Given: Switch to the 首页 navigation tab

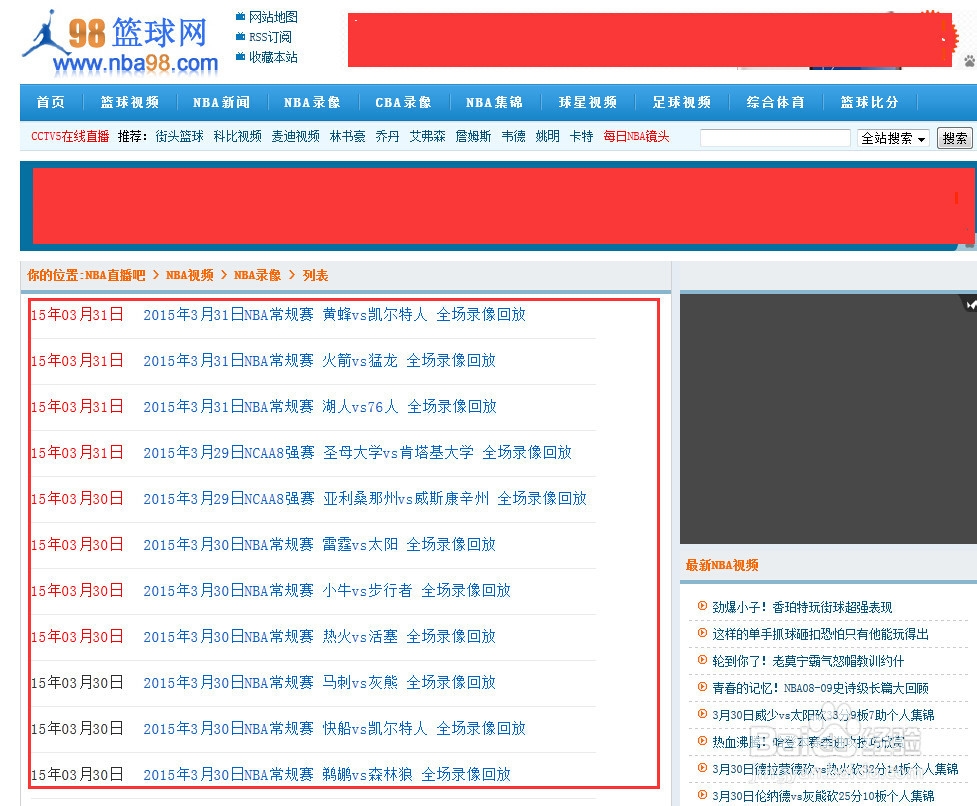Looking at the screenshot, I should click(50, 102).
